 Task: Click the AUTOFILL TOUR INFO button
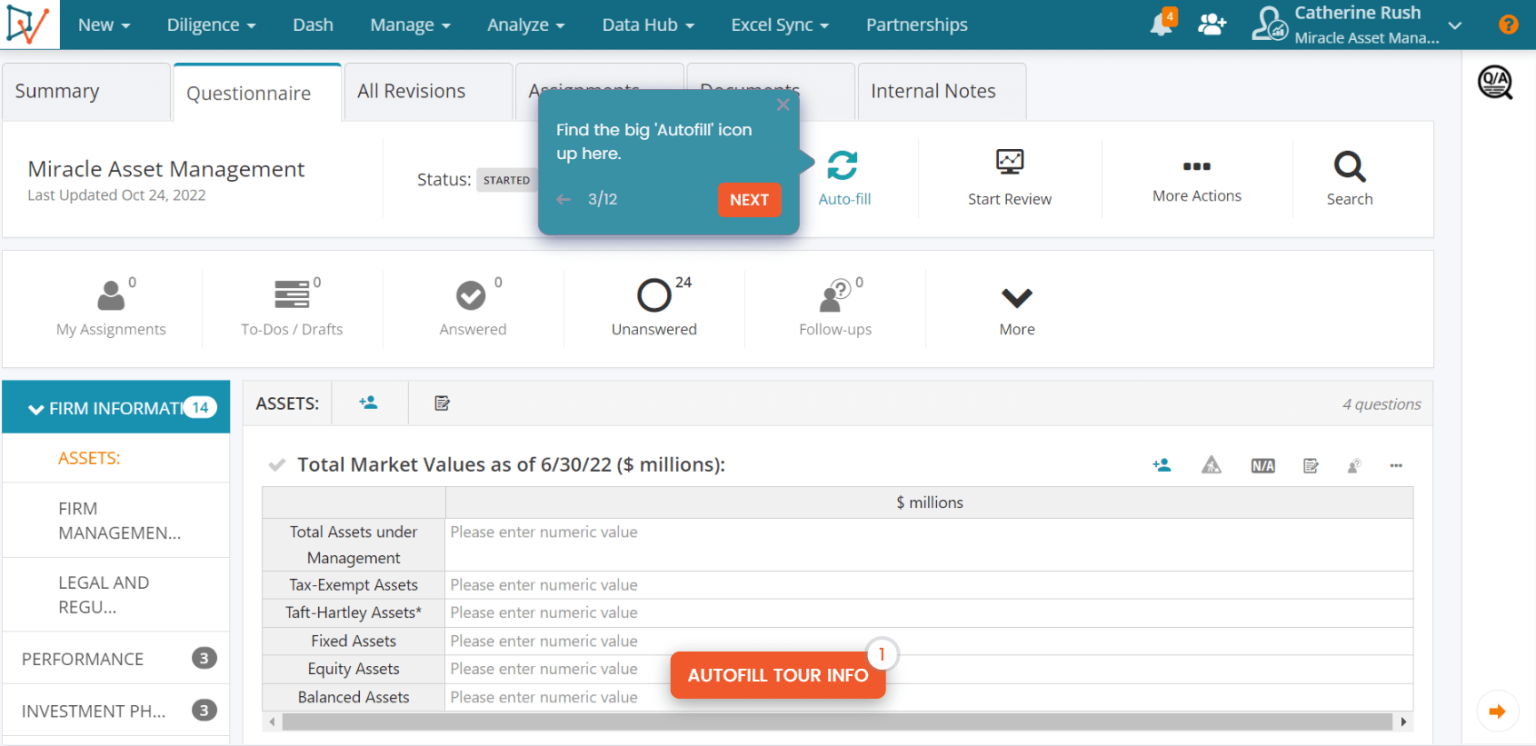[777, 675]
